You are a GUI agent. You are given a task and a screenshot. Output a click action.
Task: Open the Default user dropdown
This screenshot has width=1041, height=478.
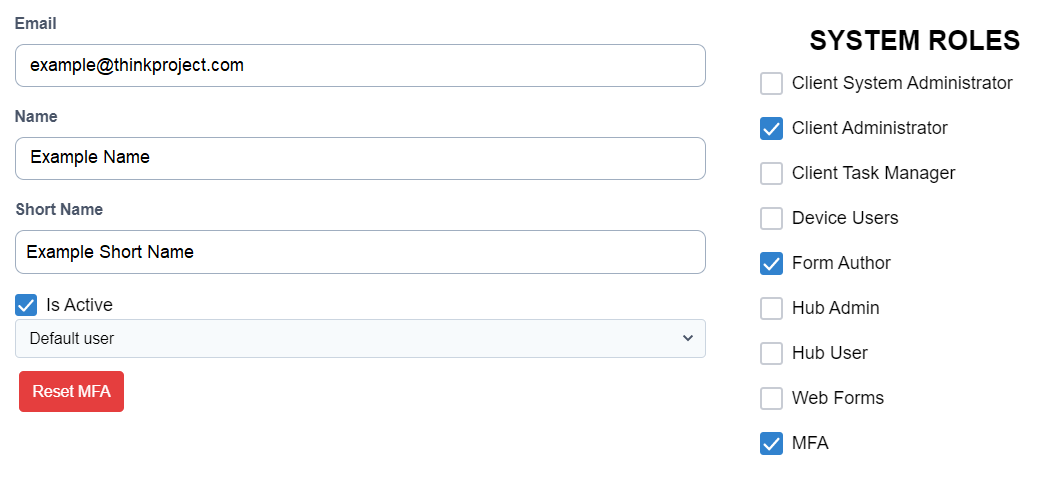[360, 338]
